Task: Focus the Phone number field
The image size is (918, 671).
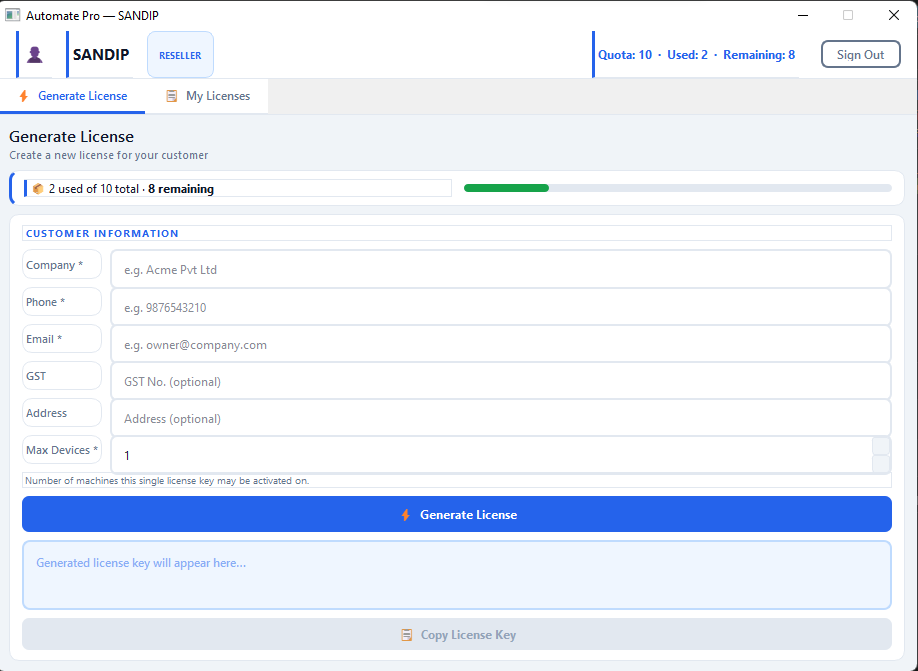Action: (501, 307)
